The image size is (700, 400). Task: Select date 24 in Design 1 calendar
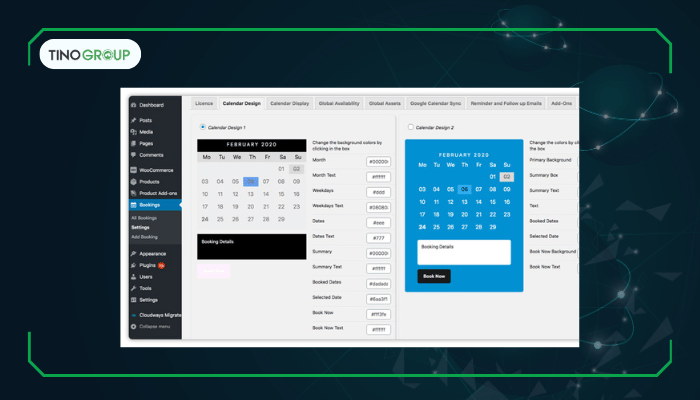(205, 219)
